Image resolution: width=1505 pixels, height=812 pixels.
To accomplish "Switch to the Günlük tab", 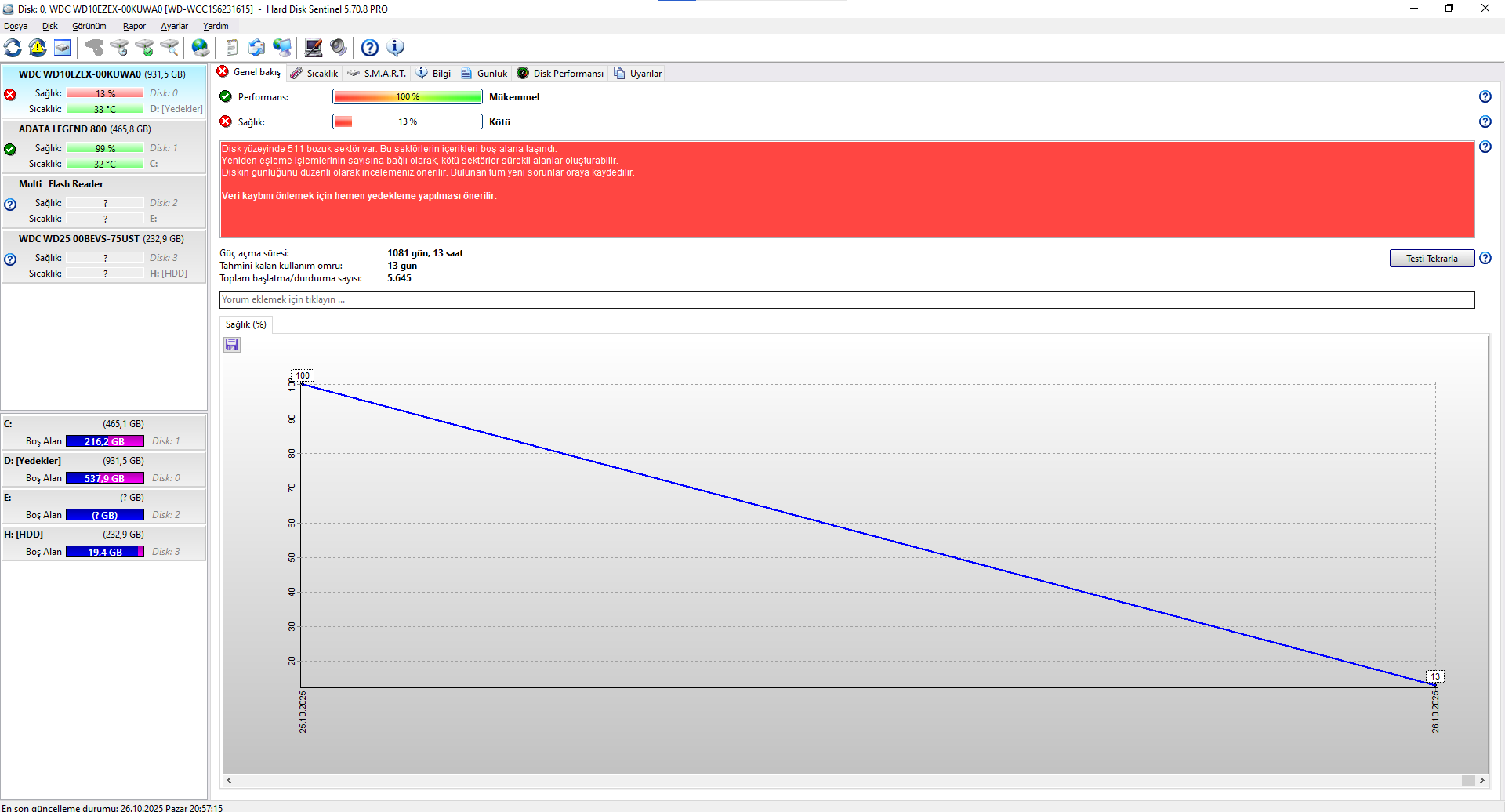I will click(x=484, y=73).
